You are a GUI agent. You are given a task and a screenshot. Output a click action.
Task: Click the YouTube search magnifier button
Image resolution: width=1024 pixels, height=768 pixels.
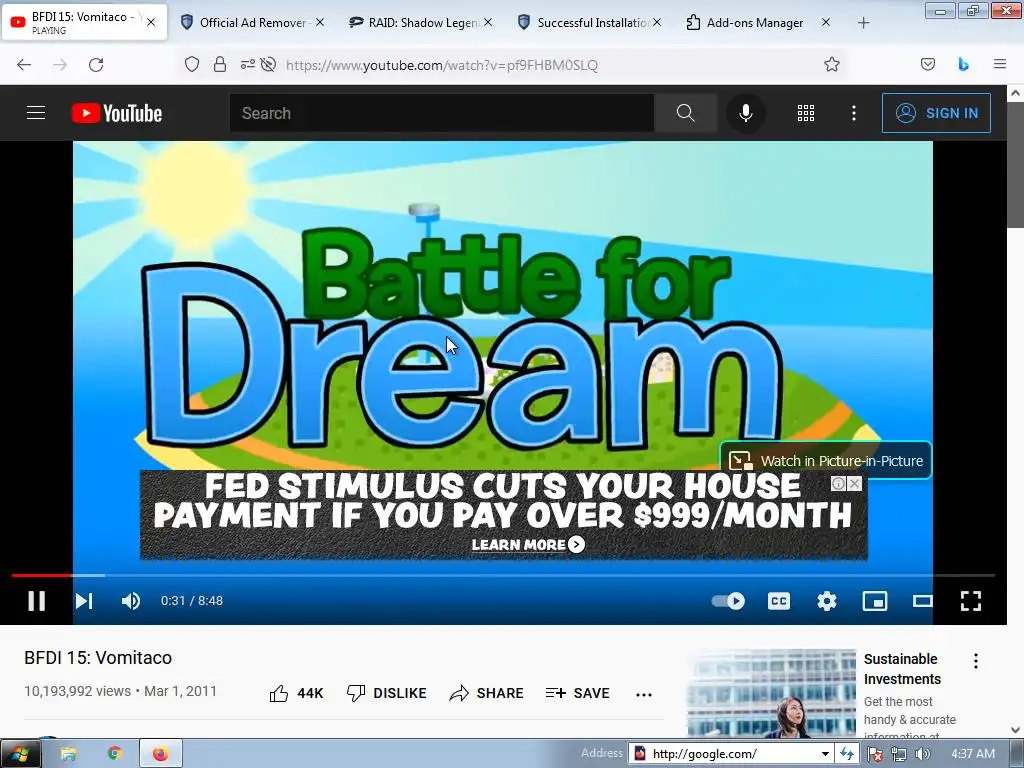click(685, 113)
